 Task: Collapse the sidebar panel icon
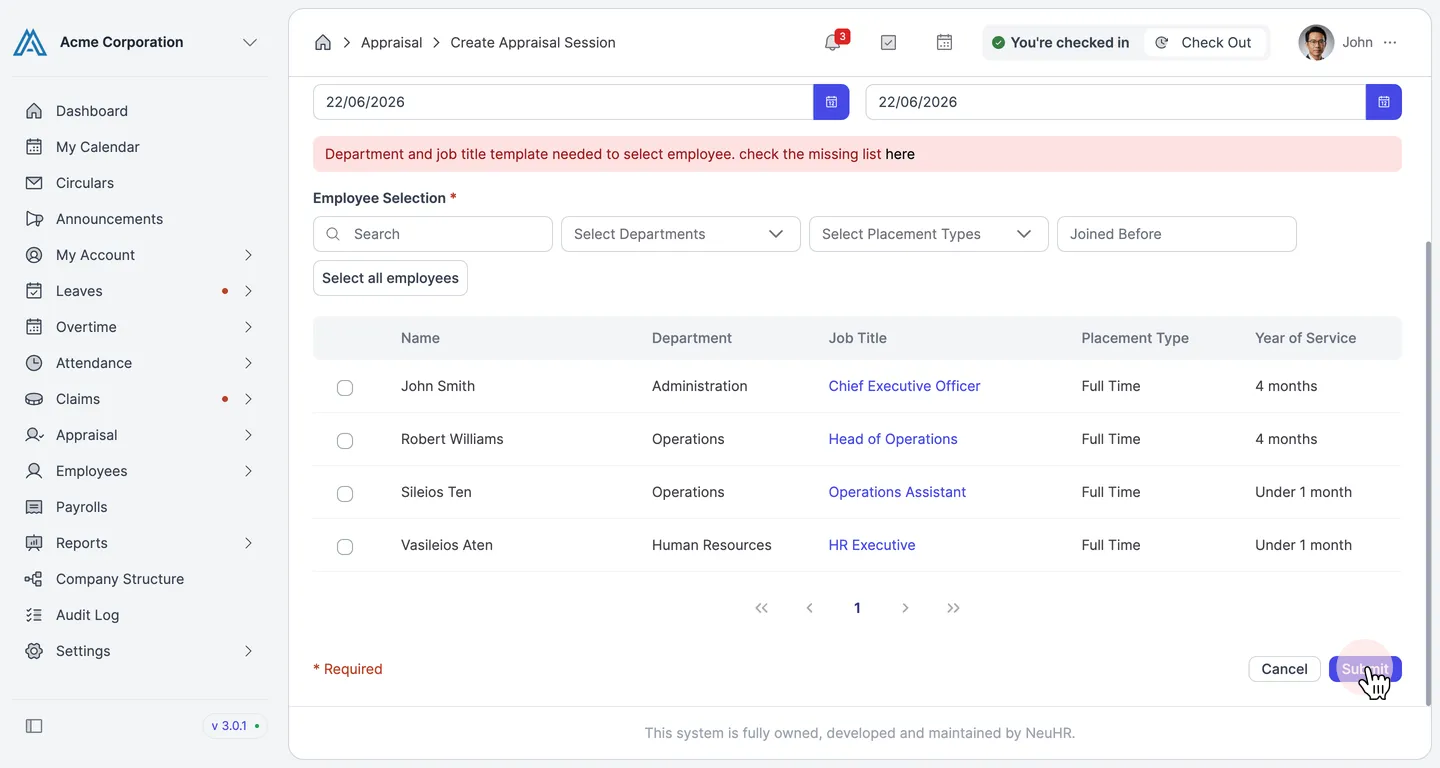point(34,726)
